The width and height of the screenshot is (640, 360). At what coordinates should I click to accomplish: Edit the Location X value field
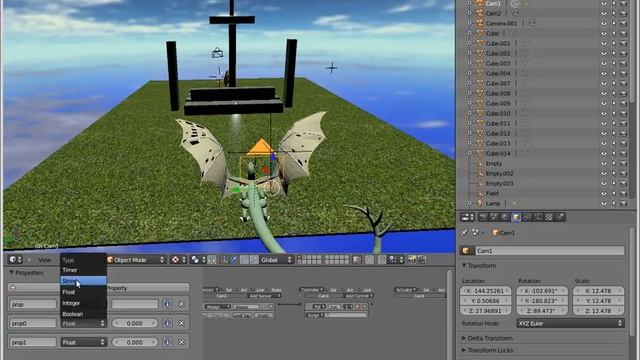point(486,291)
